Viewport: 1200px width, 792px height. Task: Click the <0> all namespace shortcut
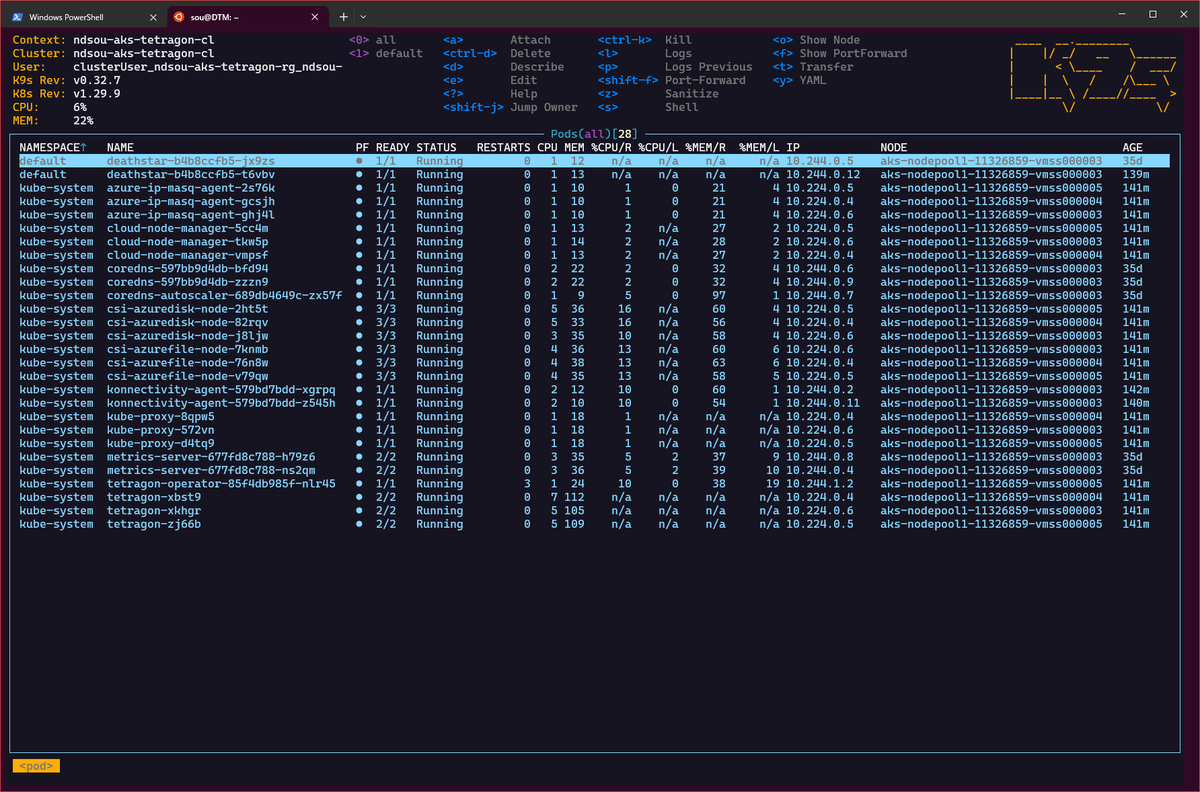click(x=372, y=40)
